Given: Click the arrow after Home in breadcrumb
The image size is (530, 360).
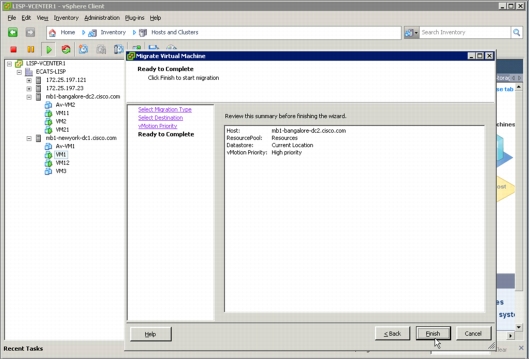Looking at the screenshot, I should 83,32.
